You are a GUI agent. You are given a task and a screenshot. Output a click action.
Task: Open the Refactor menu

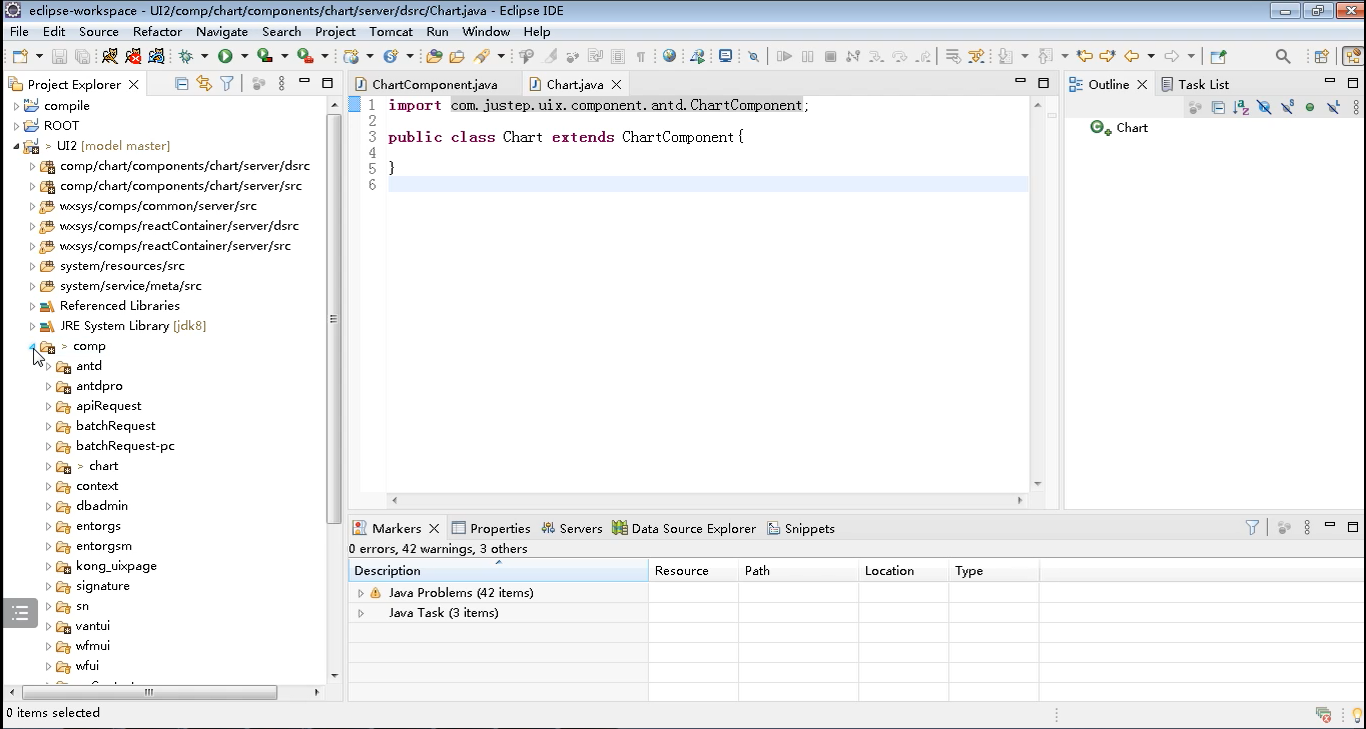tap(157, 31)
